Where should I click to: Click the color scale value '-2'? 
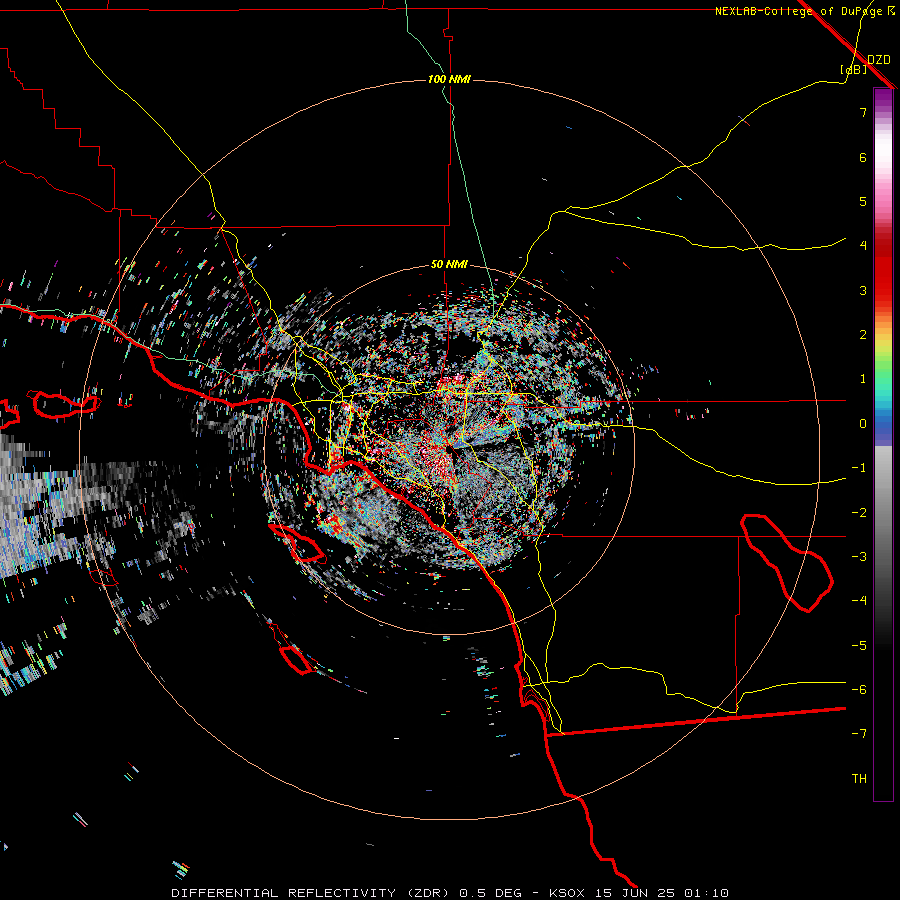pos(859,513)
